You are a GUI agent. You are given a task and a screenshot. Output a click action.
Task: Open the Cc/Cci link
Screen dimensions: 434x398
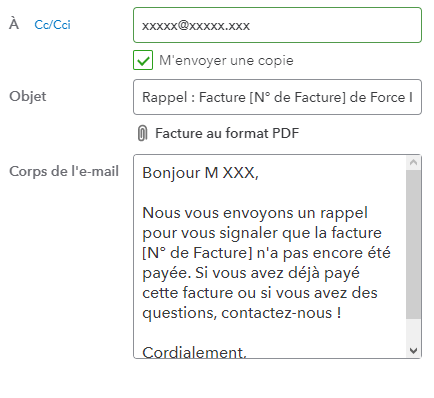click(52, 25)
